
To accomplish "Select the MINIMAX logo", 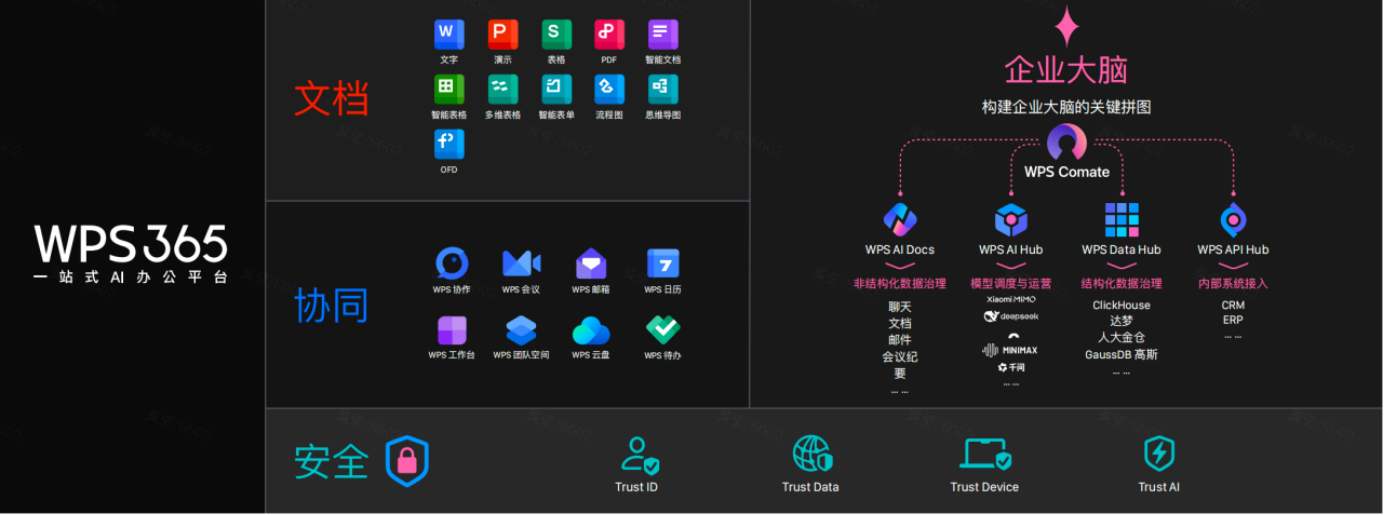I will 1011,350.
